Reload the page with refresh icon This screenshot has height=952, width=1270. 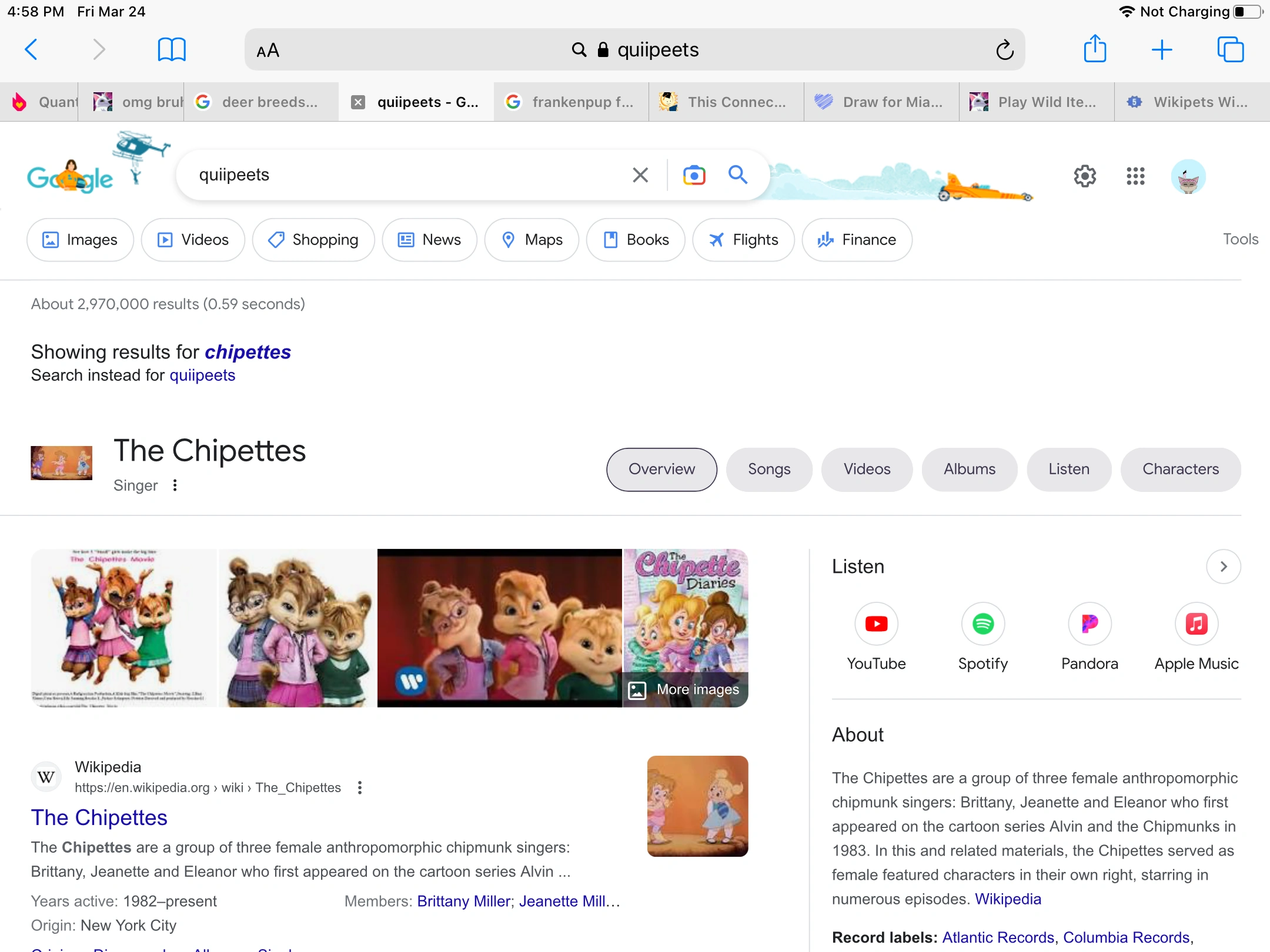tap(1005, 50)
